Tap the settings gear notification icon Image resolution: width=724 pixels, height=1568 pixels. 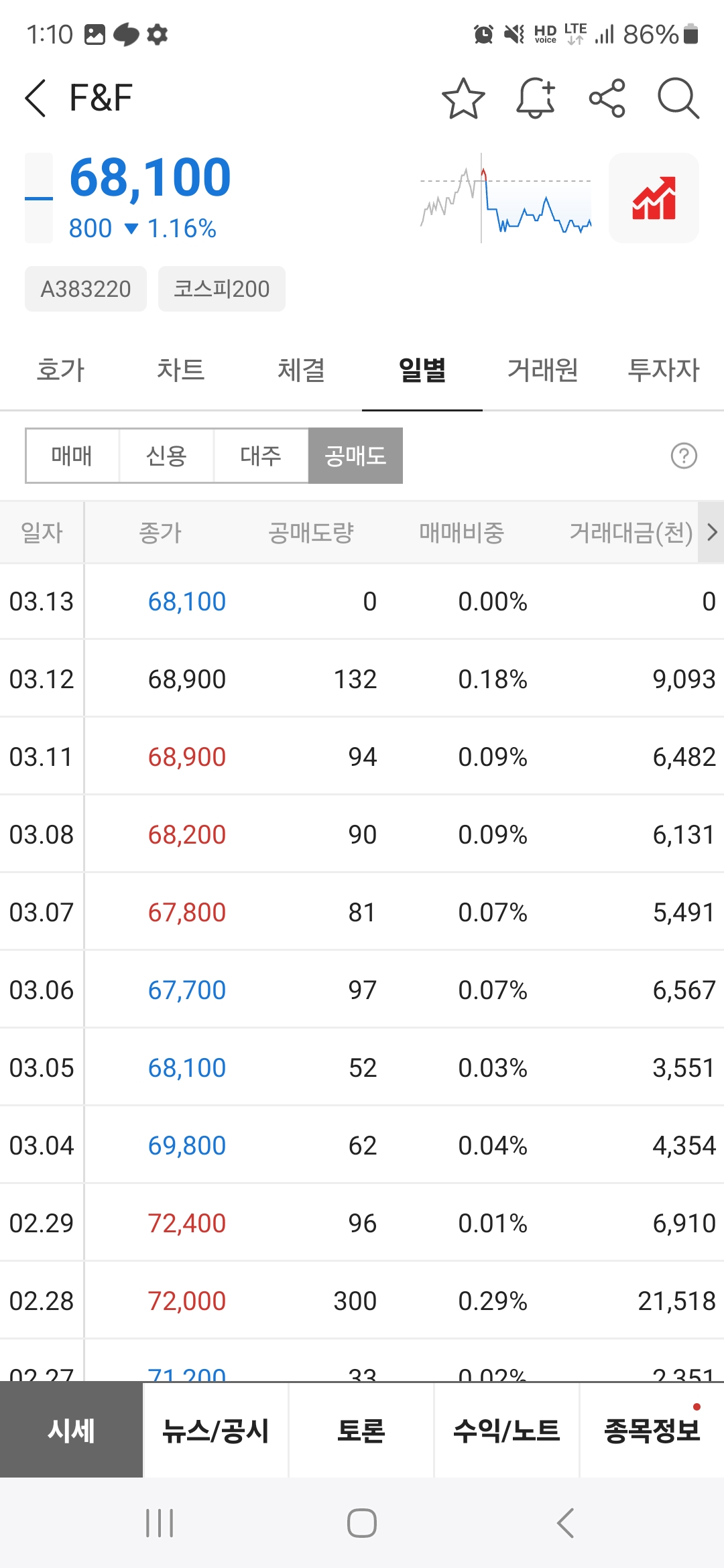[x=157, y=34]
